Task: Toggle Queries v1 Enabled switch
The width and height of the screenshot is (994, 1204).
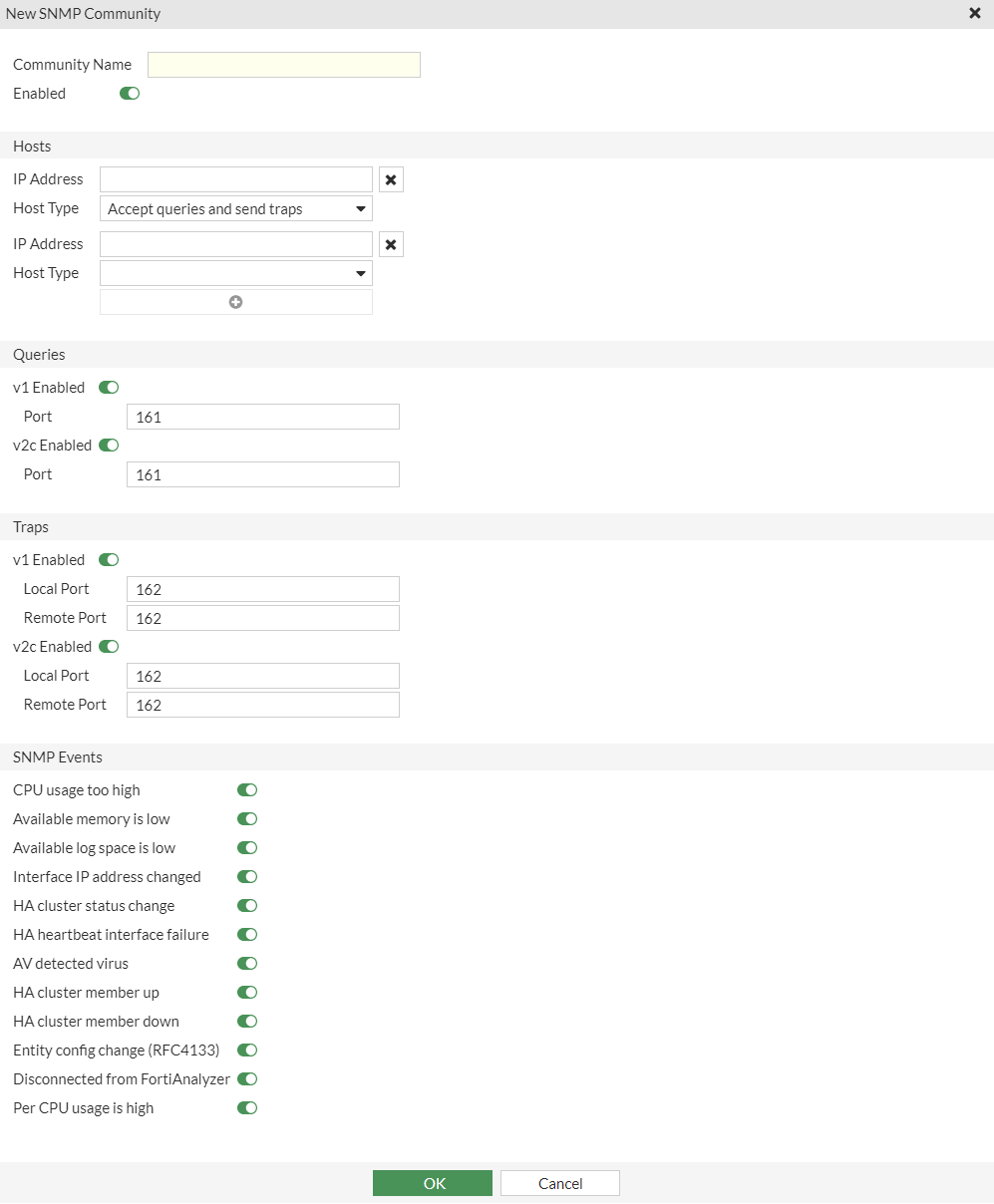Action: coord(109,388)
